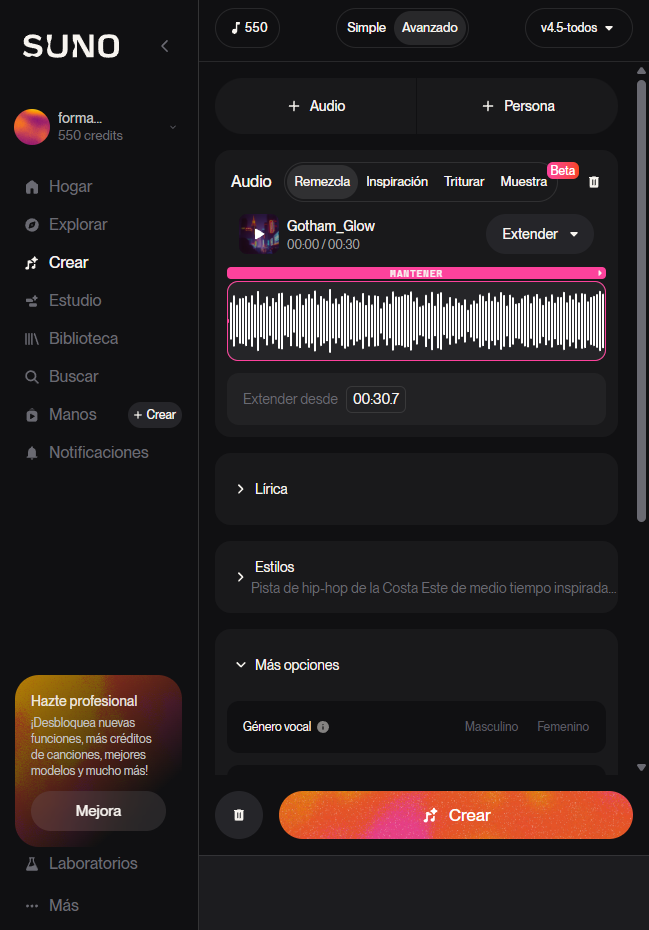649x930 pixels.
Task: Open Explorar compass icon in sidebar
Action: (32, 225)
